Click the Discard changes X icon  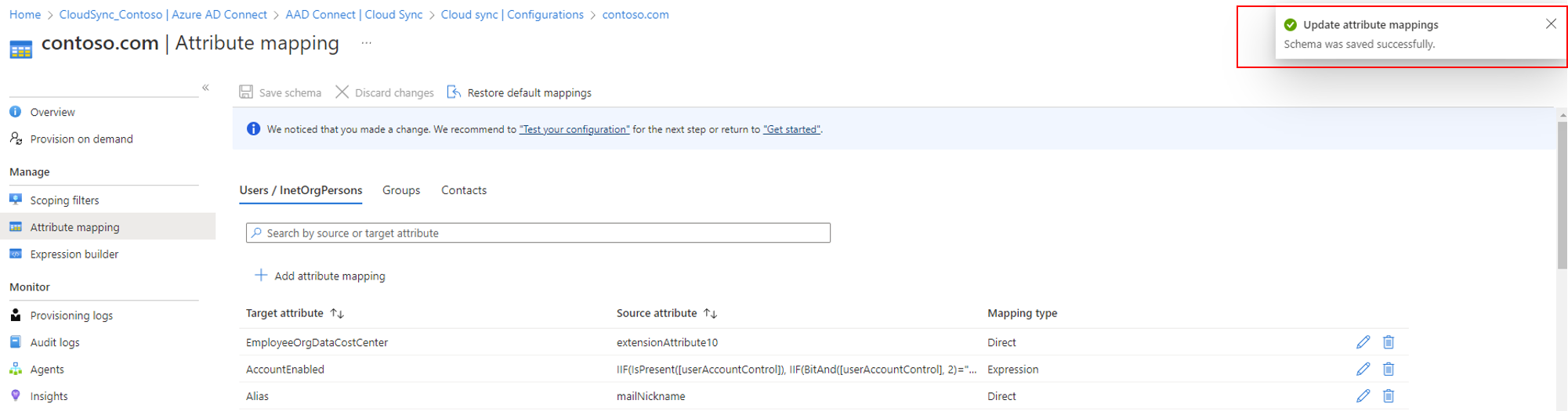point(342,92)
